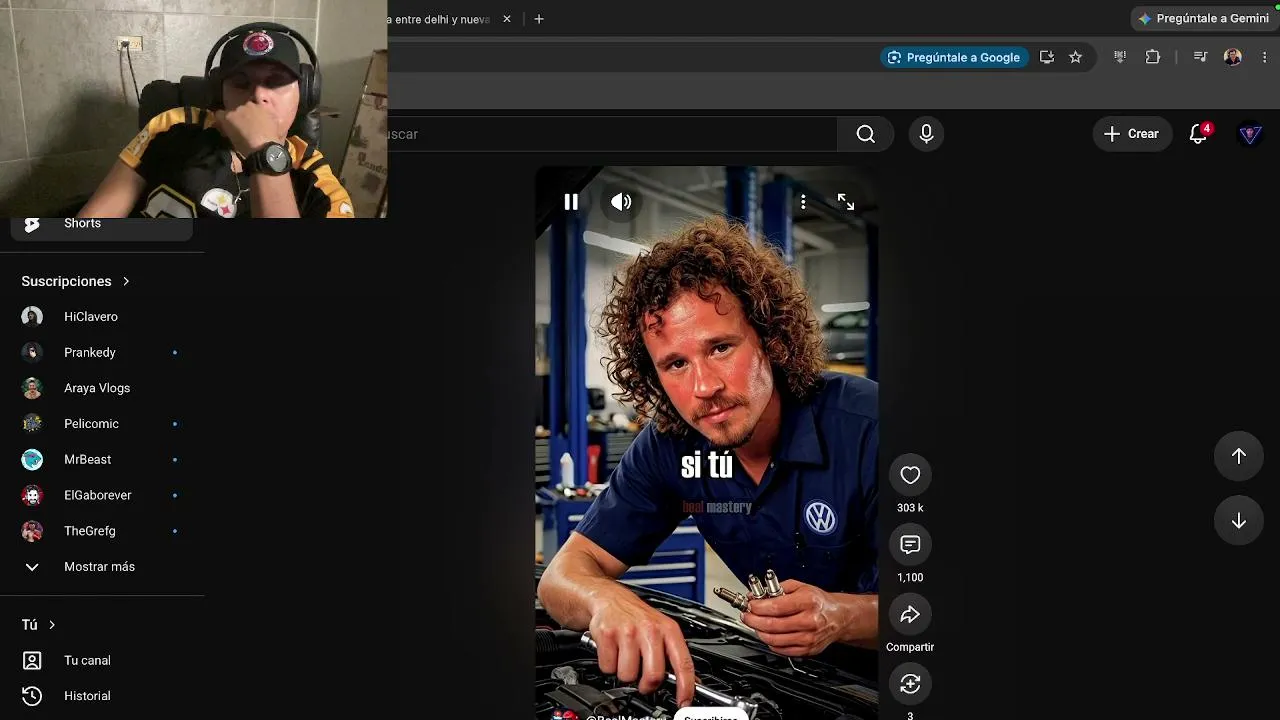Image resolution: width=1280 pixels, height=720 pixels.
Task: Start a voice search with the microphone
Action: (926, 134)
